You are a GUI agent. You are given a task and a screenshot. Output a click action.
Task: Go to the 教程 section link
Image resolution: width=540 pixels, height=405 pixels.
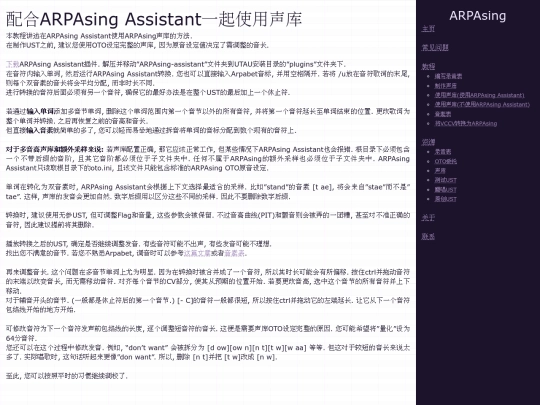pyautogui.click(x=428, y=66)
